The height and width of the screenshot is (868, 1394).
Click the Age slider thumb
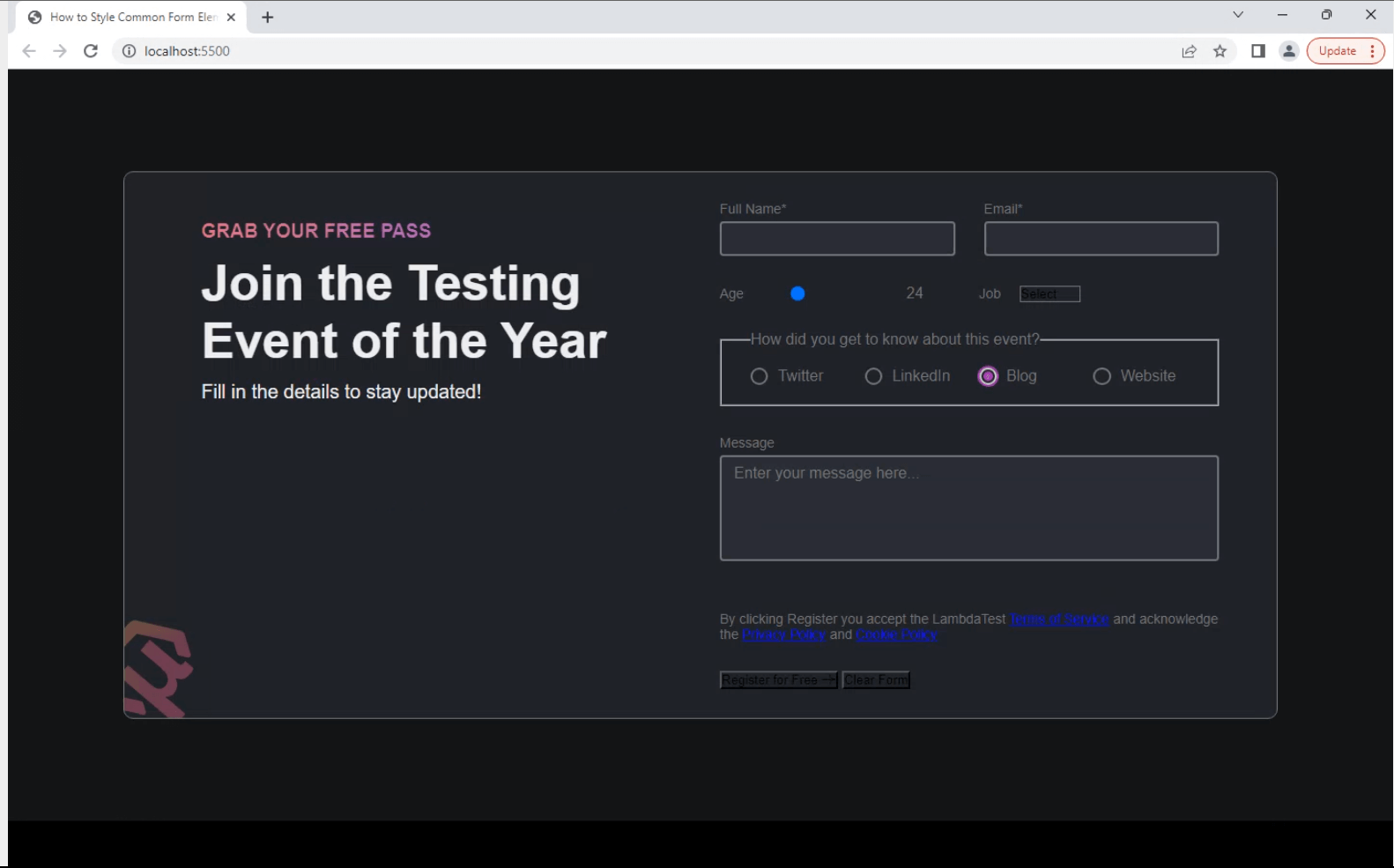797,293
